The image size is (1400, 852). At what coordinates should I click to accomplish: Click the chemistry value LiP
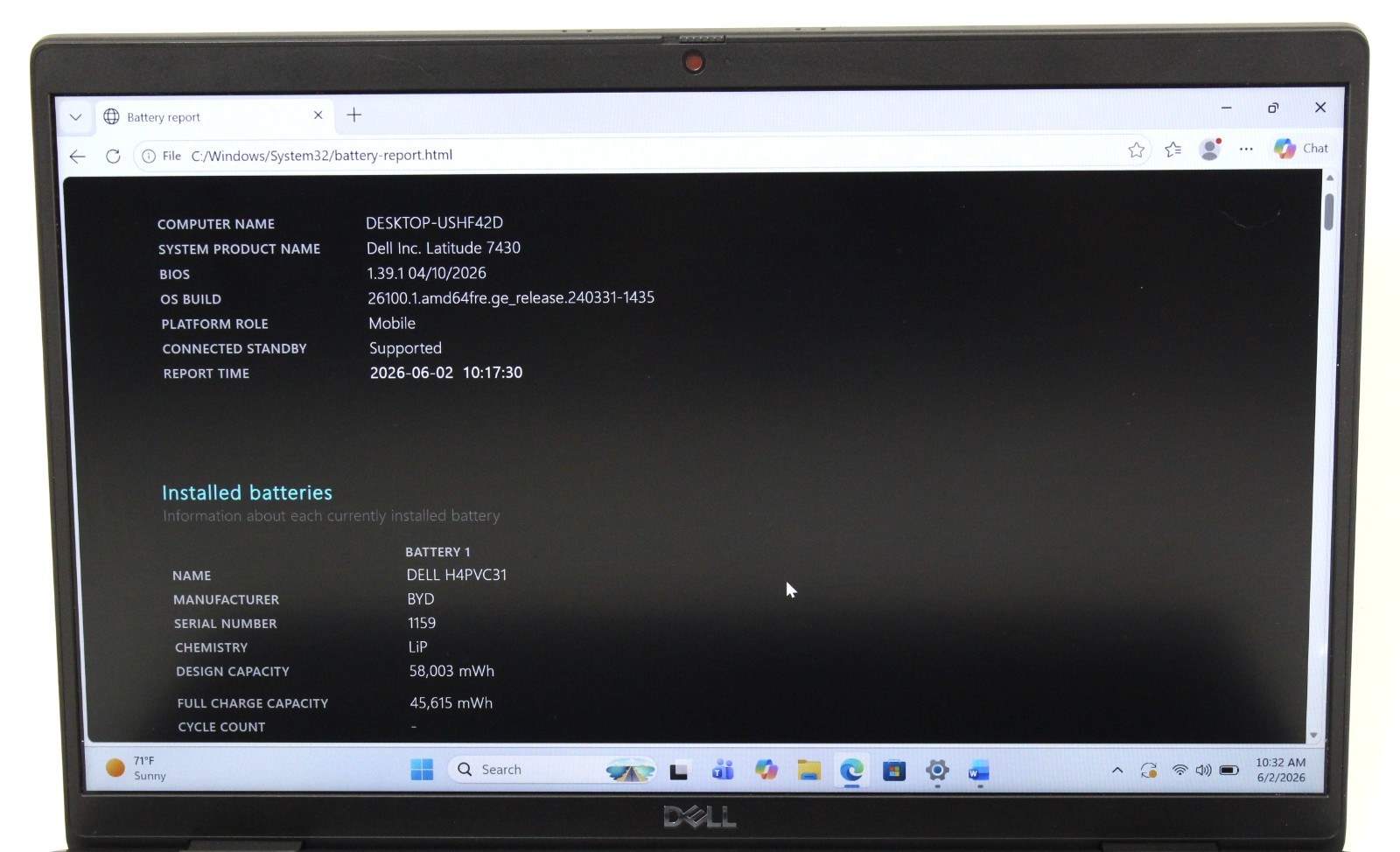418,647
